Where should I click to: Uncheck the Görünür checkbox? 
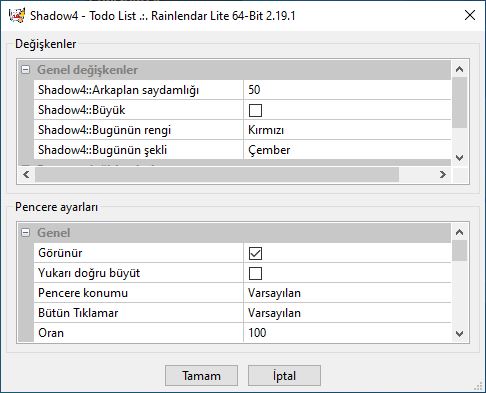click(x=255, y=253)
